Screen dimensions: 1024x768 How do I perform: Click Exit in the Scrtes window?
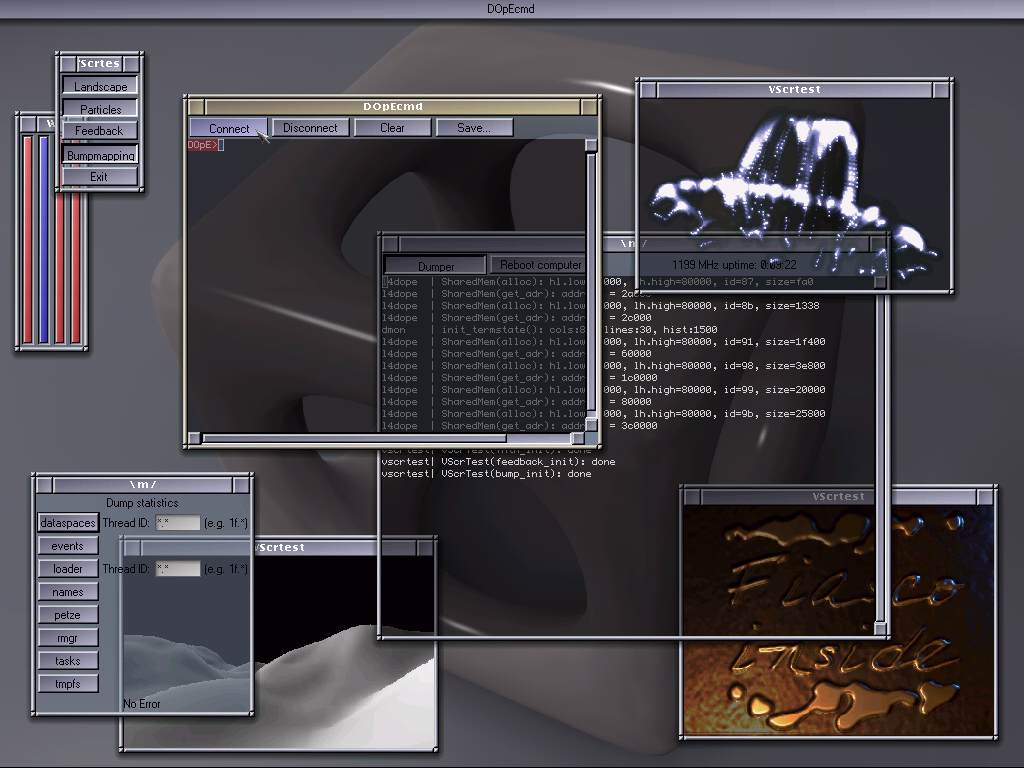click(99, 177)
